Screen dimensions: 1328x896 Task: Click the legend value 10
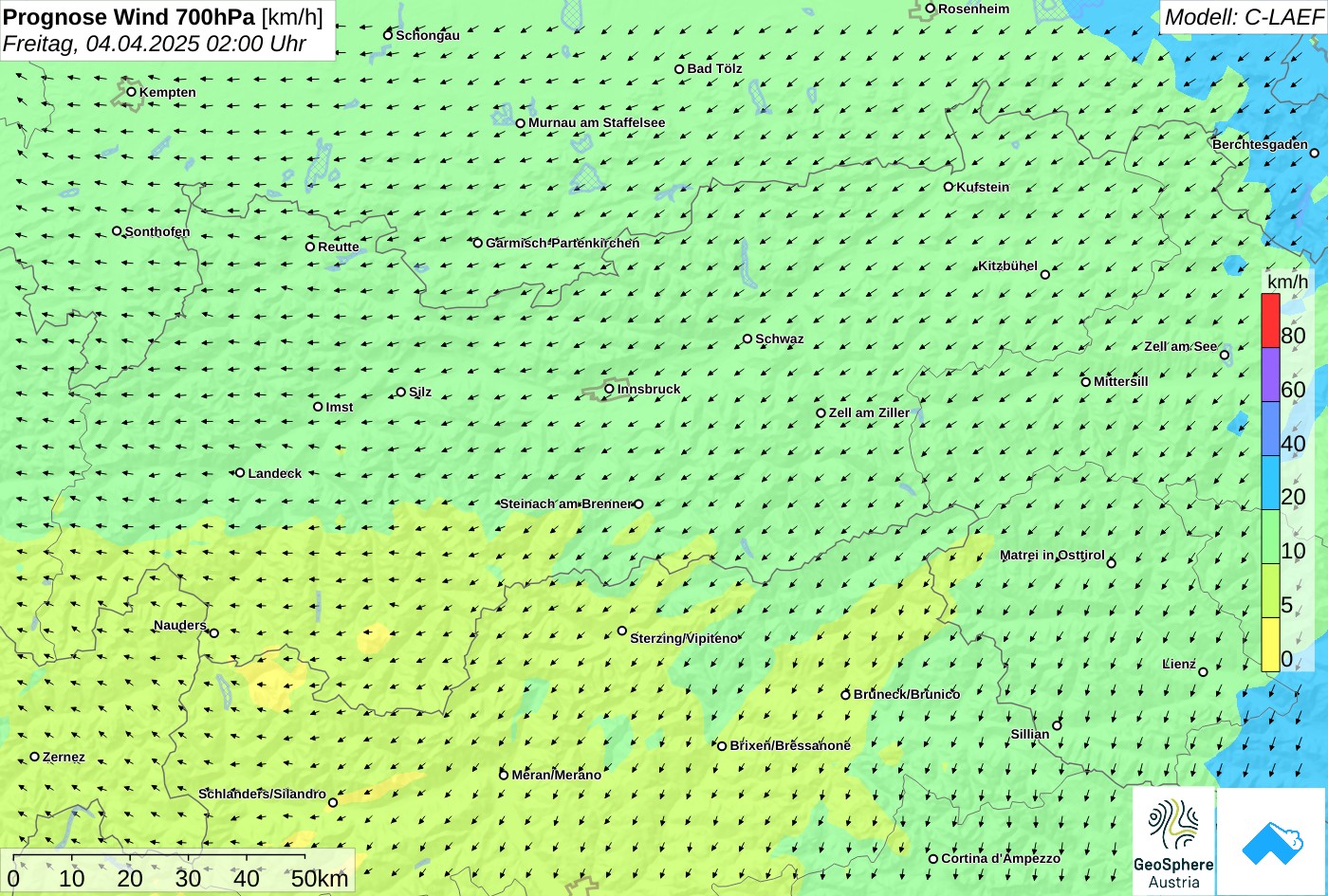(1293, 551)
